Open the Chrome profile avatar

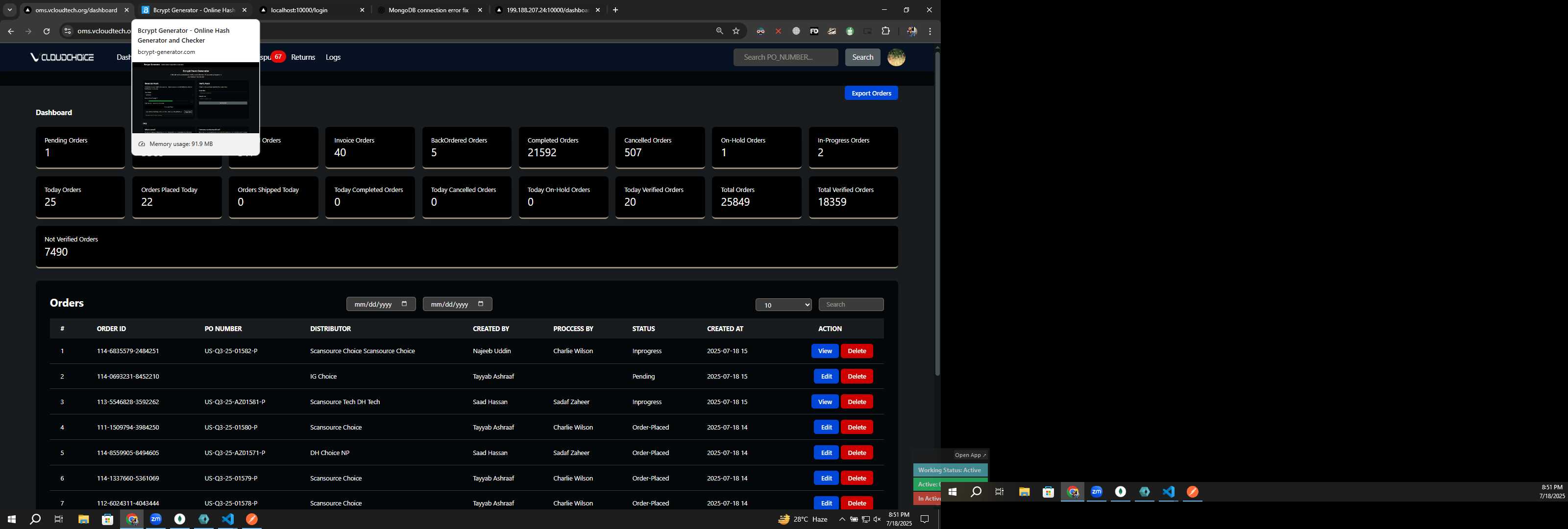(912, 31)
